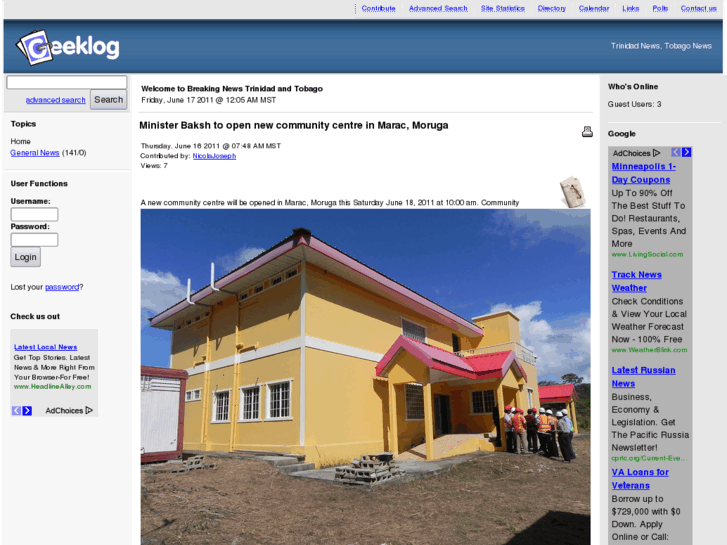Viewport: 727px width, 545px height.
Task: Click the Login button
Action: [26, 257]
